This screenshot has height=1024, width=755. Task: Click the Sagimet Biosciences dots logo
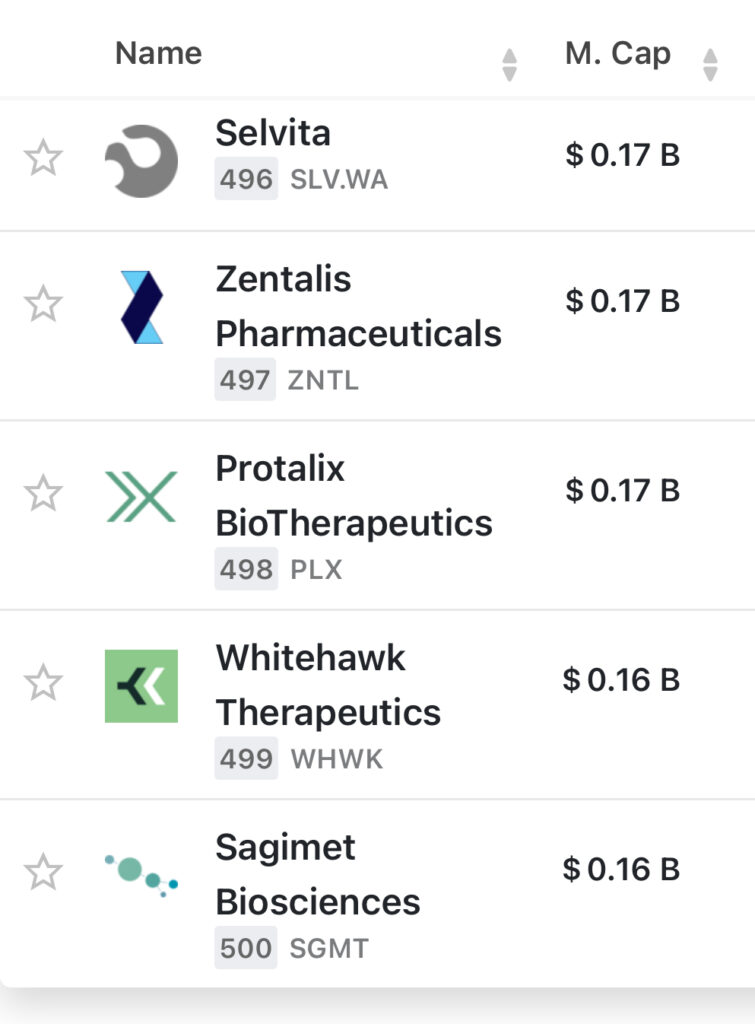[x=141, y=872]
